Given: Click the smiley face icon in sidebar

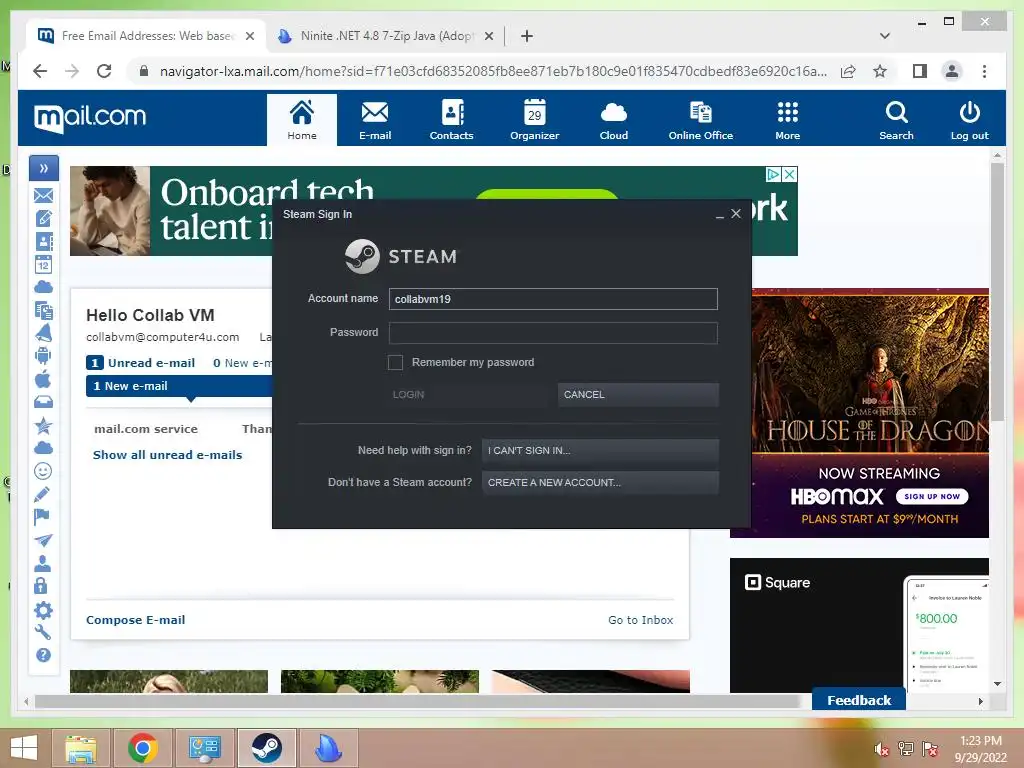Looking at the screenshot, I should [x=44, y=472].
